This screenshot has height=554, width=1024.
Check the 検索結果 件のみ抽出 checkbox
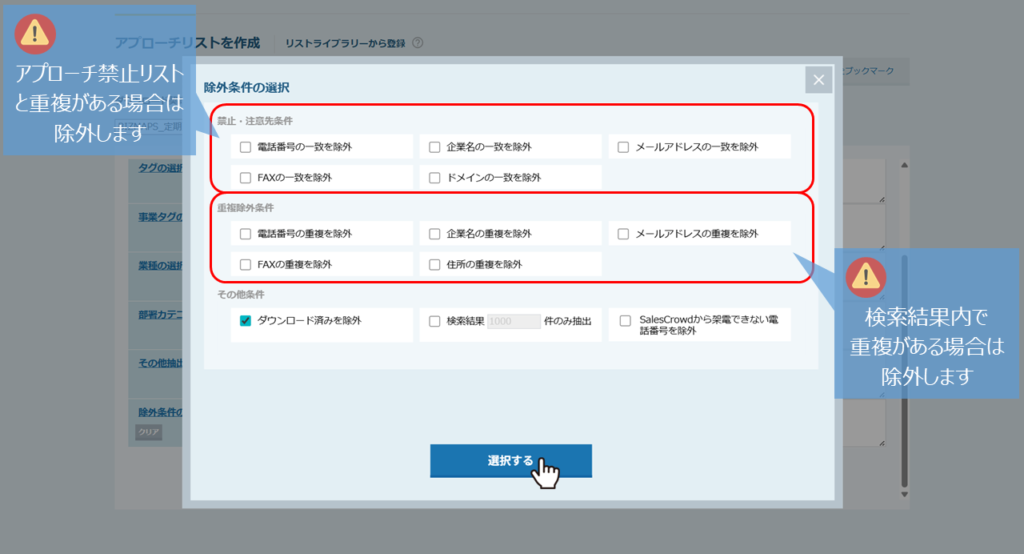coord(434,321)
